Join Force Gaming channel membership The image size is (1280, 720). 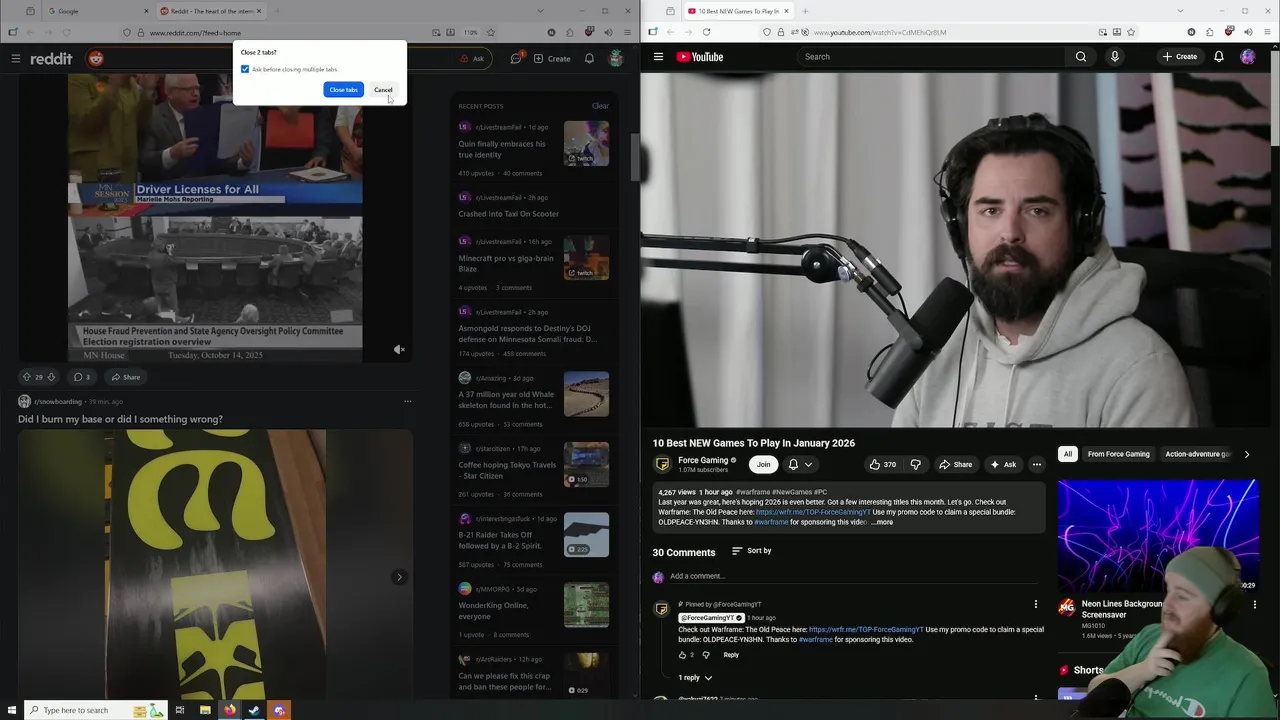[763, 464]
